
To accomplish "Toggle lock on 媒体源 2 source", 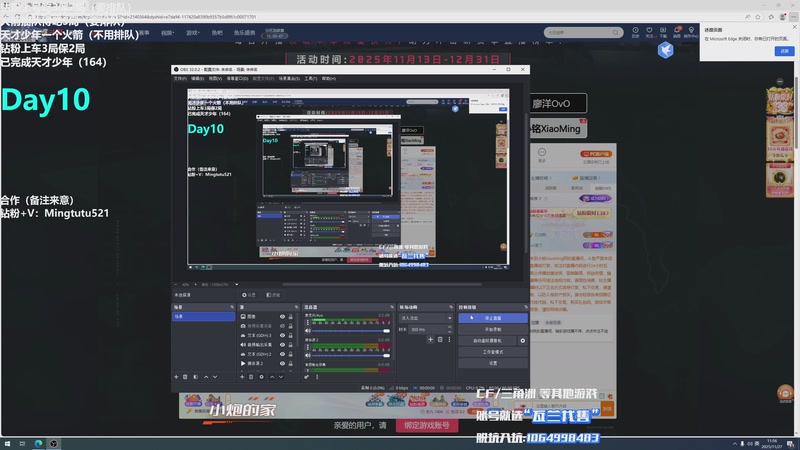I will [x=291, y=364].
